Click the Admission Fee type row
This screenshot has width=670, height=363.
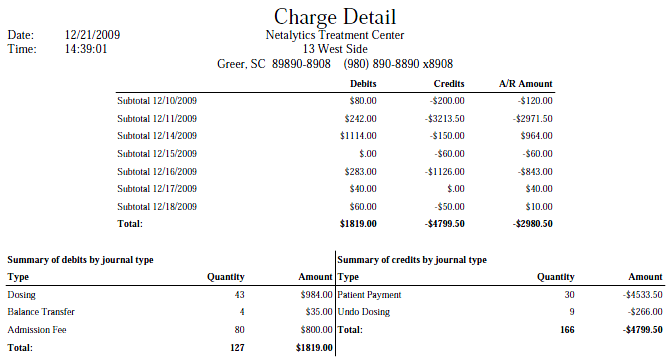(x=170, y=330)
